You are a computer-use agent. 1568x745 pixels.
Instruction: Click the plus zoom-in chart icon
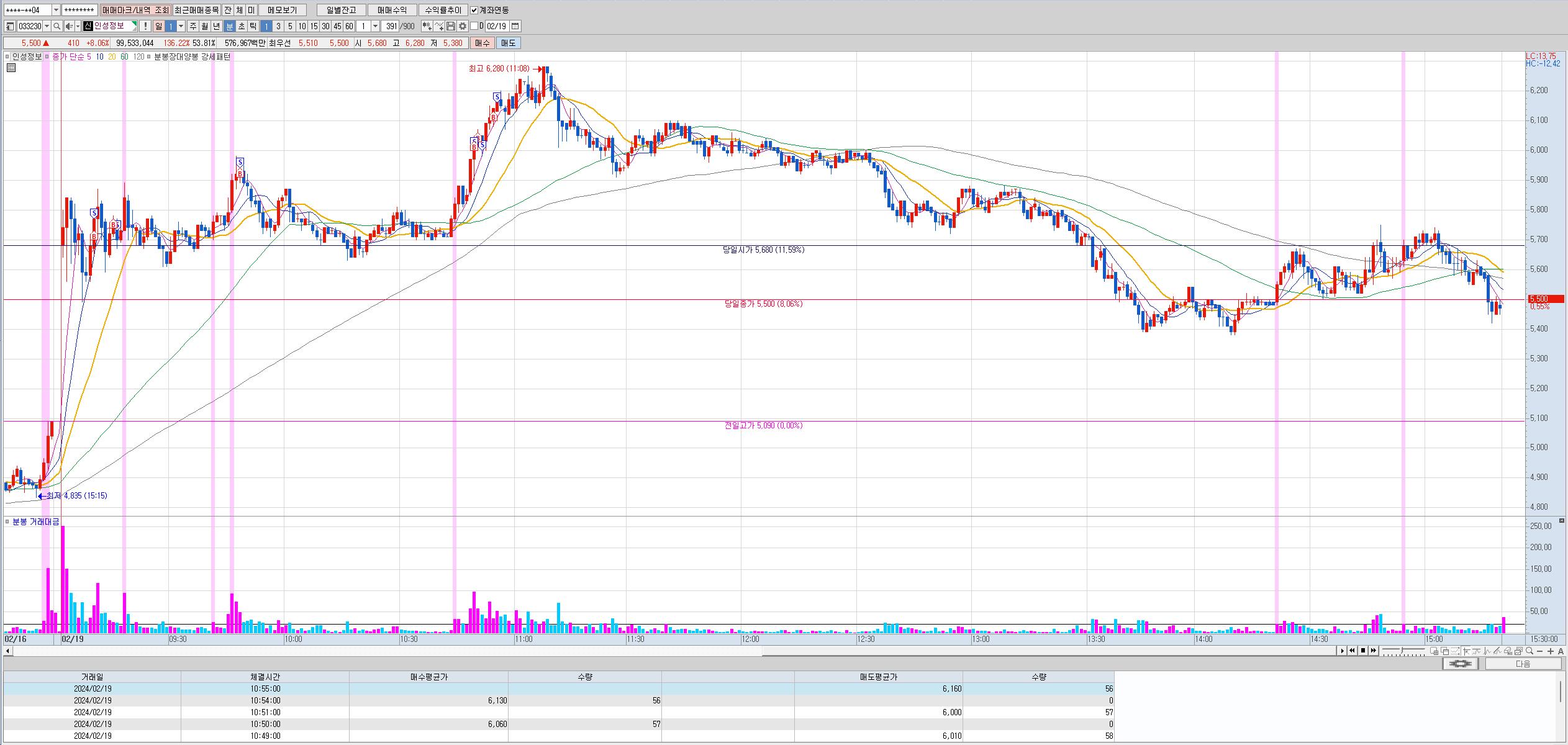coord(1551,651)
